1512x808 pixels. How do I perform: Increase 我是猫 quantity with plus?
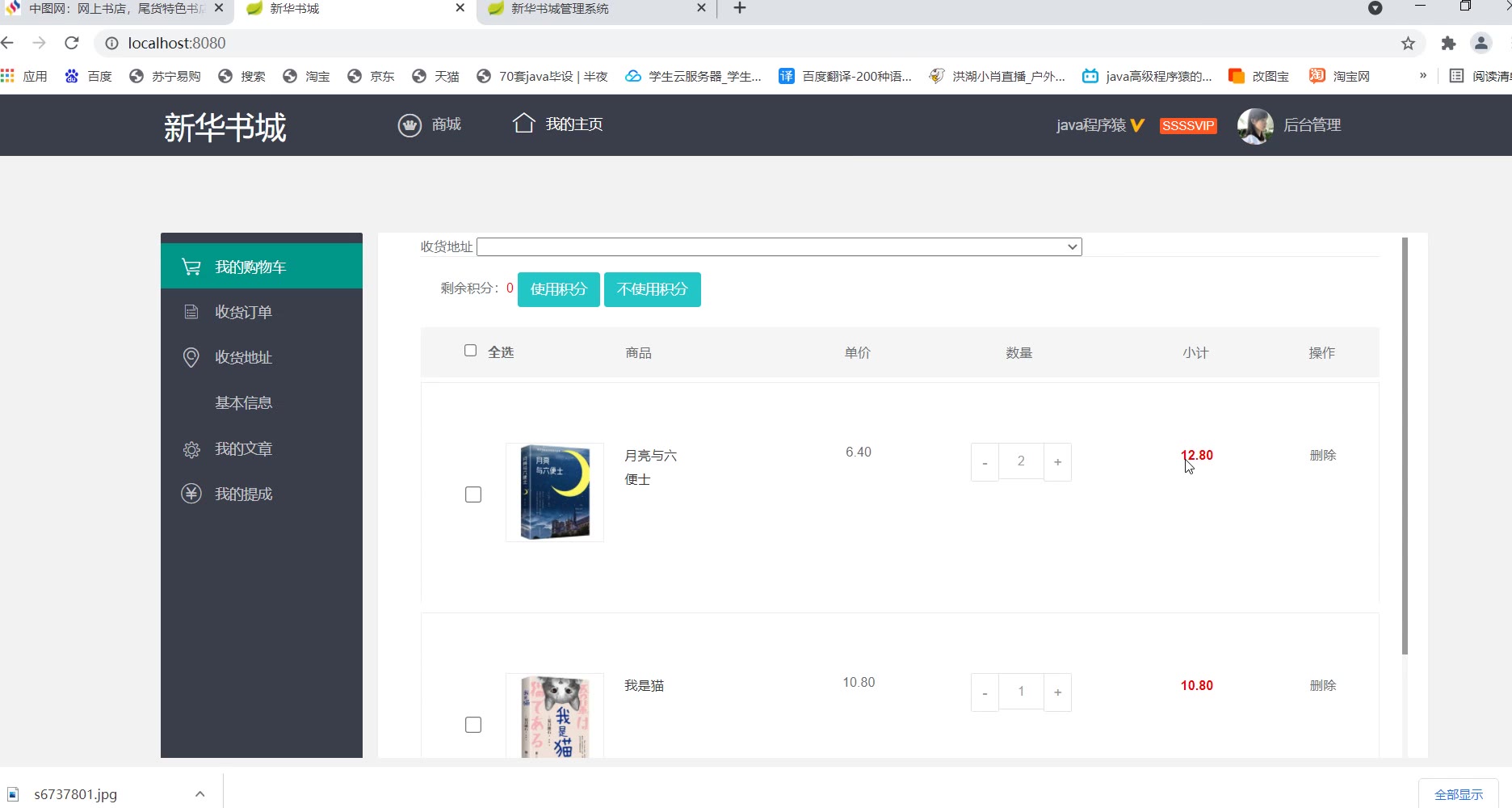click(x=1057, y=692)
